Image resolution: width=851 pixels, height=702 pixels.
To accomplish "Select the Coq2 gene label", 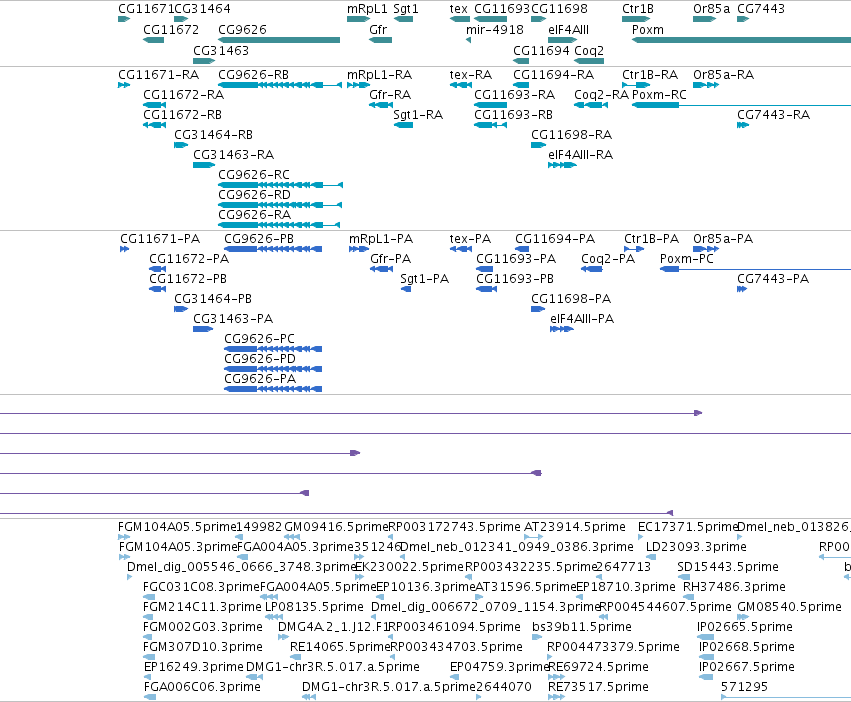I will [589, 50].
